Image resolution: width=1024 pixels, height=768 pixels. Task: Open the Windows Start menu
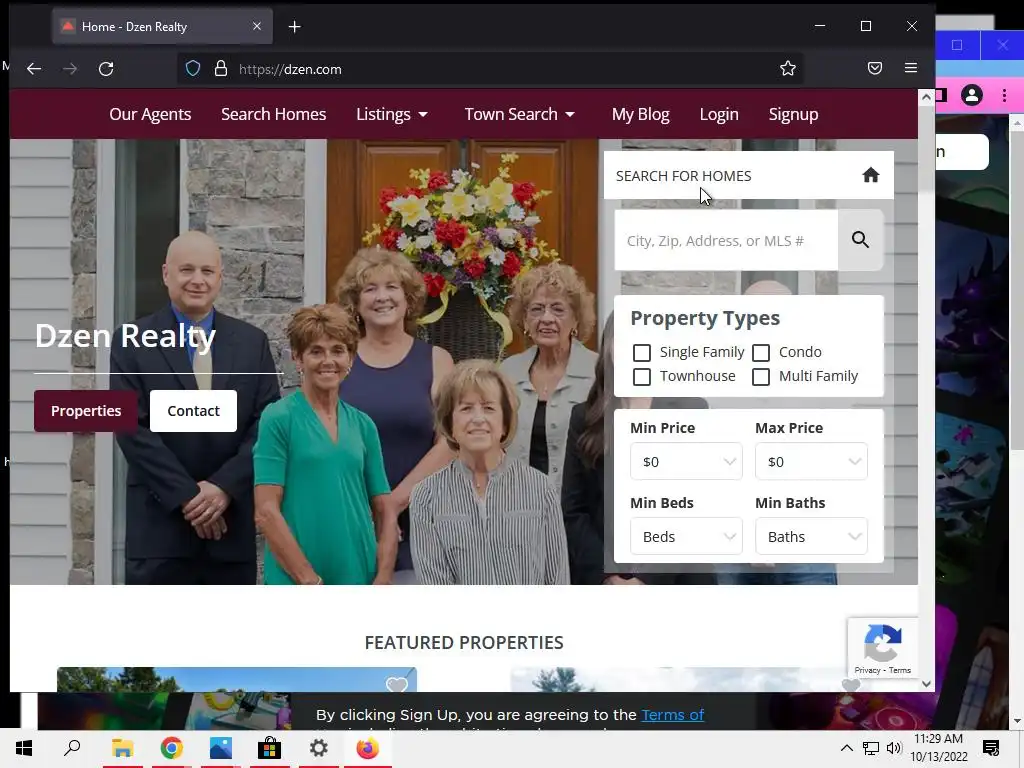pyautogui.click(x=24, y=748)
